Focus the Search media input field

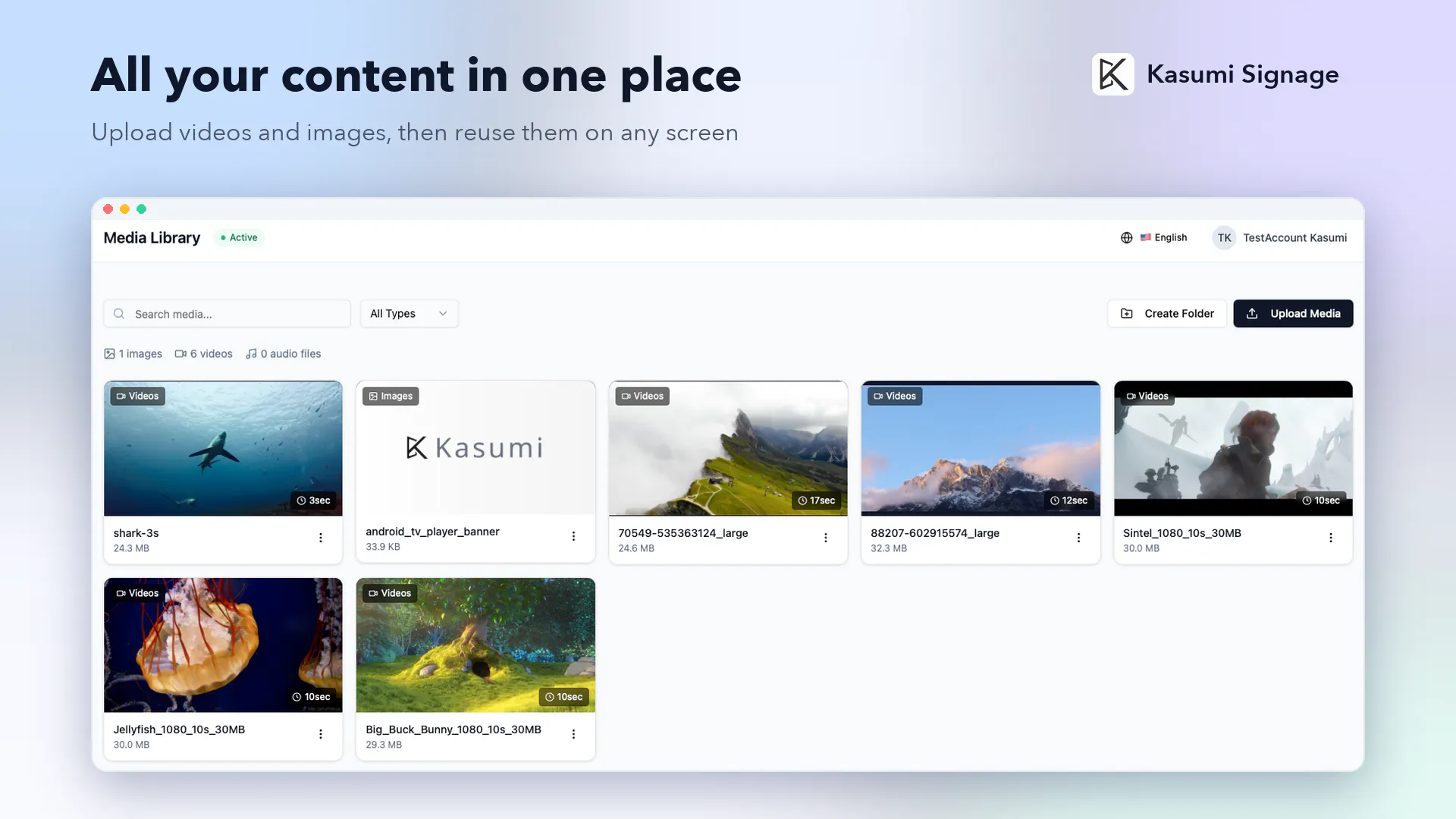[227, 314]
